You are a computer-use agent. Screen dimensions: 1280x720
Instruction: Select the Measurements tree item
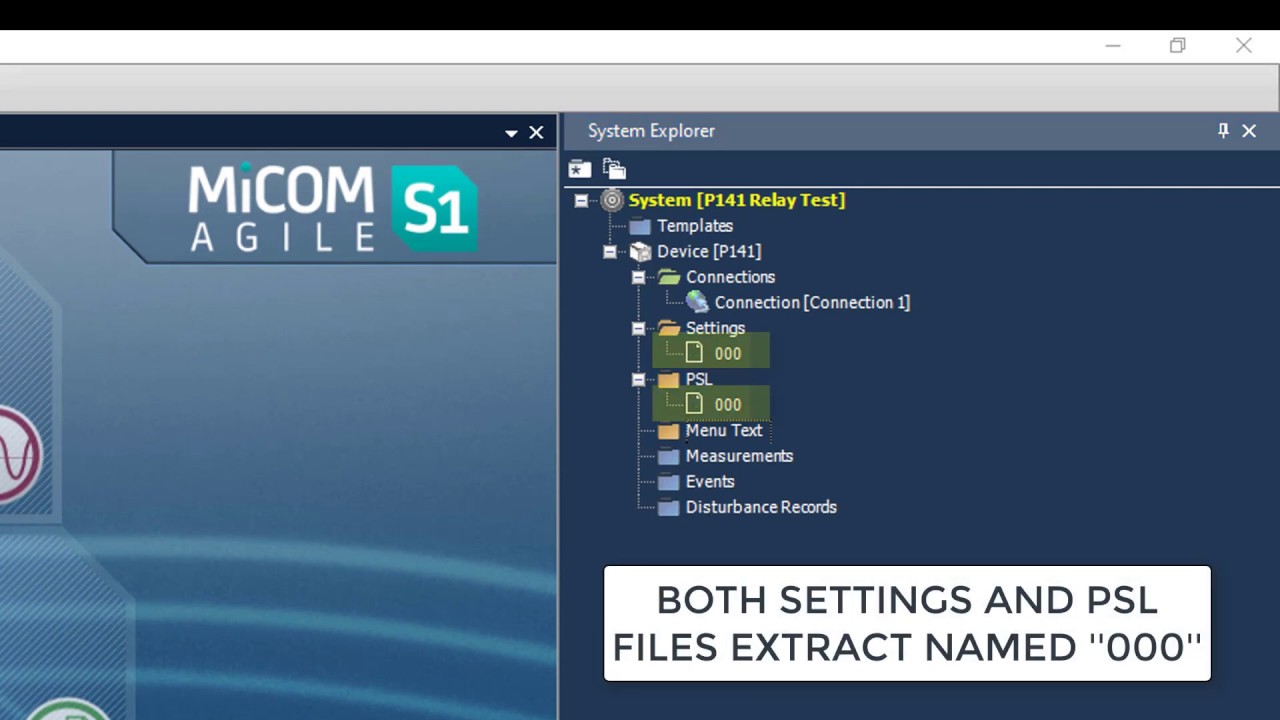739,456
